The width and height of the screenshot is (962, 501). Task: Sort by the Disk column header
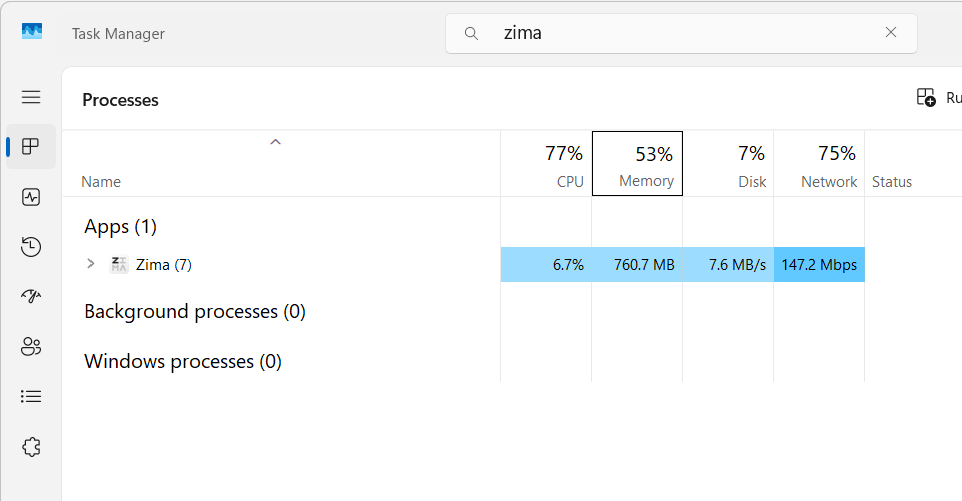click(x=728, y=164)
